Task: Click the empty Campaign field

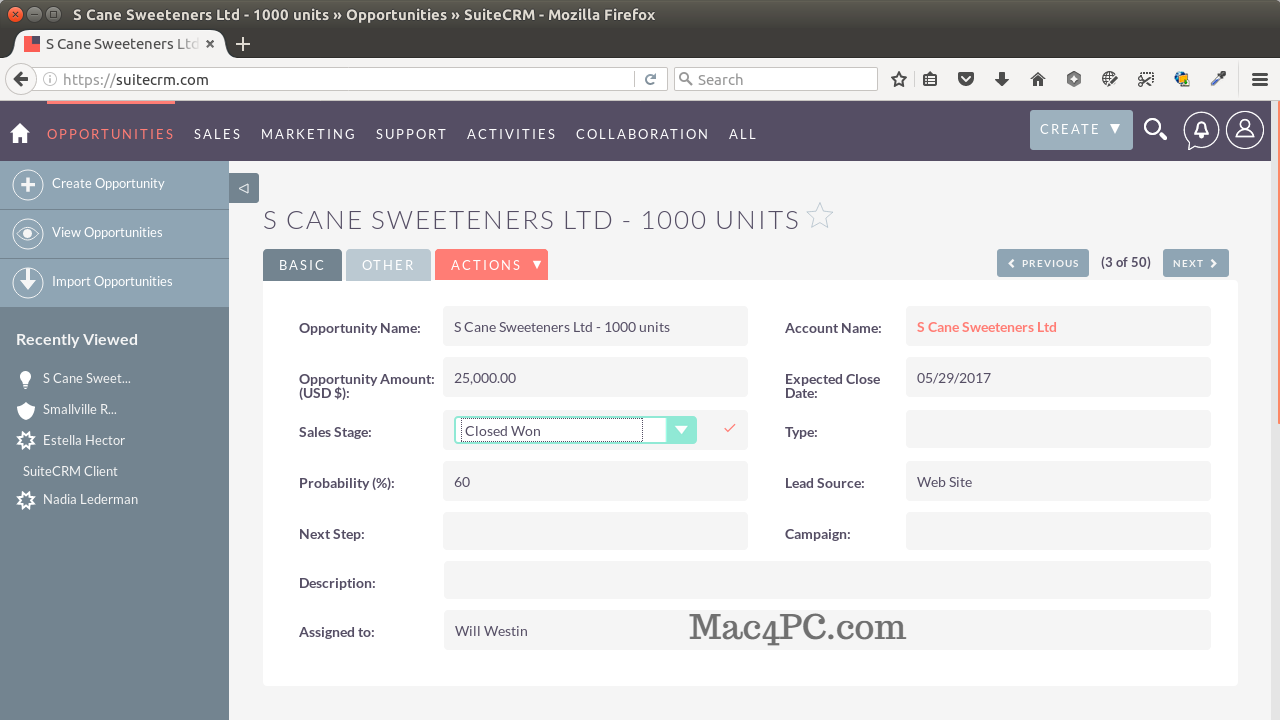Action: click(1058, 531)
